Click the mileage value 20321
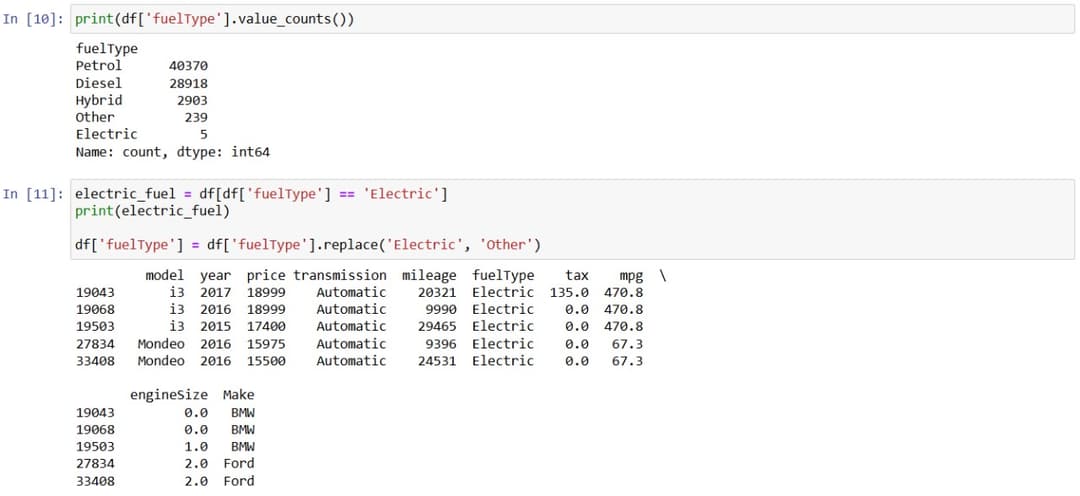Viewport: 1080px width, 496px height. click(x=437, y=293)
